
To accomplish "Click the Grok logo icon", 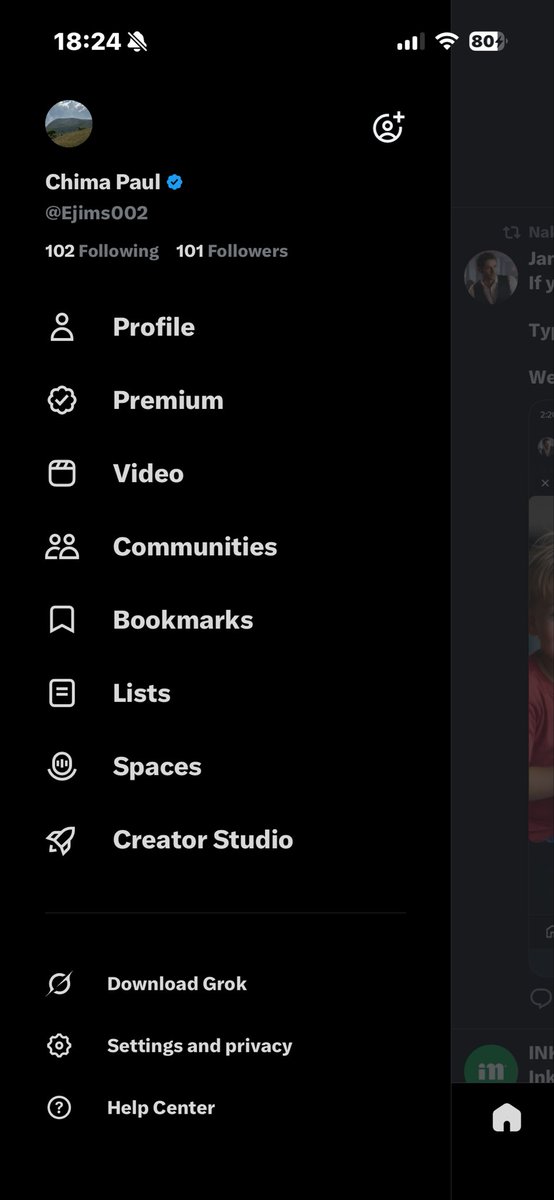I will tap(59, 984).
